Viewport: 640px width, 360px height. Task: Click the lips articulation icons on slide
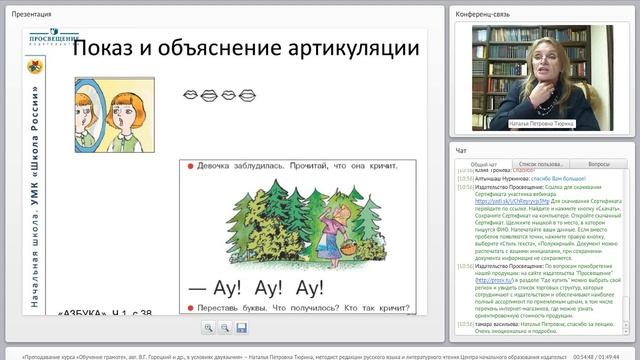[x=219, y=96]
